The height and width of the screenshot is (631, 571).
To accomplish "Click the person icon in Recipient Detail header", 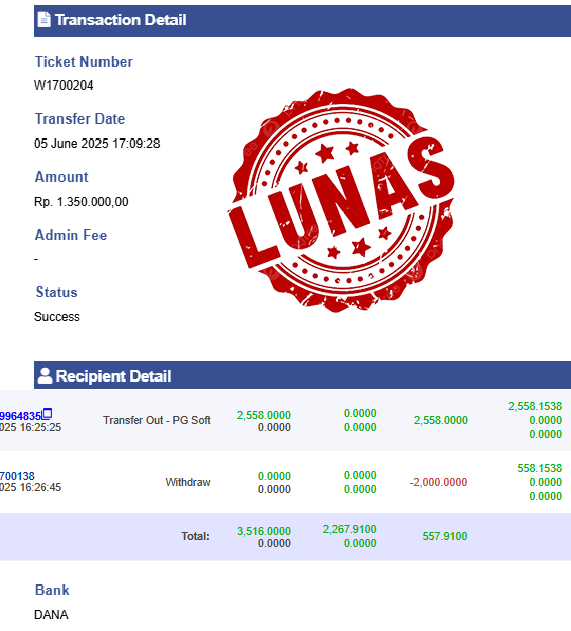I will (x=45, y=376).
